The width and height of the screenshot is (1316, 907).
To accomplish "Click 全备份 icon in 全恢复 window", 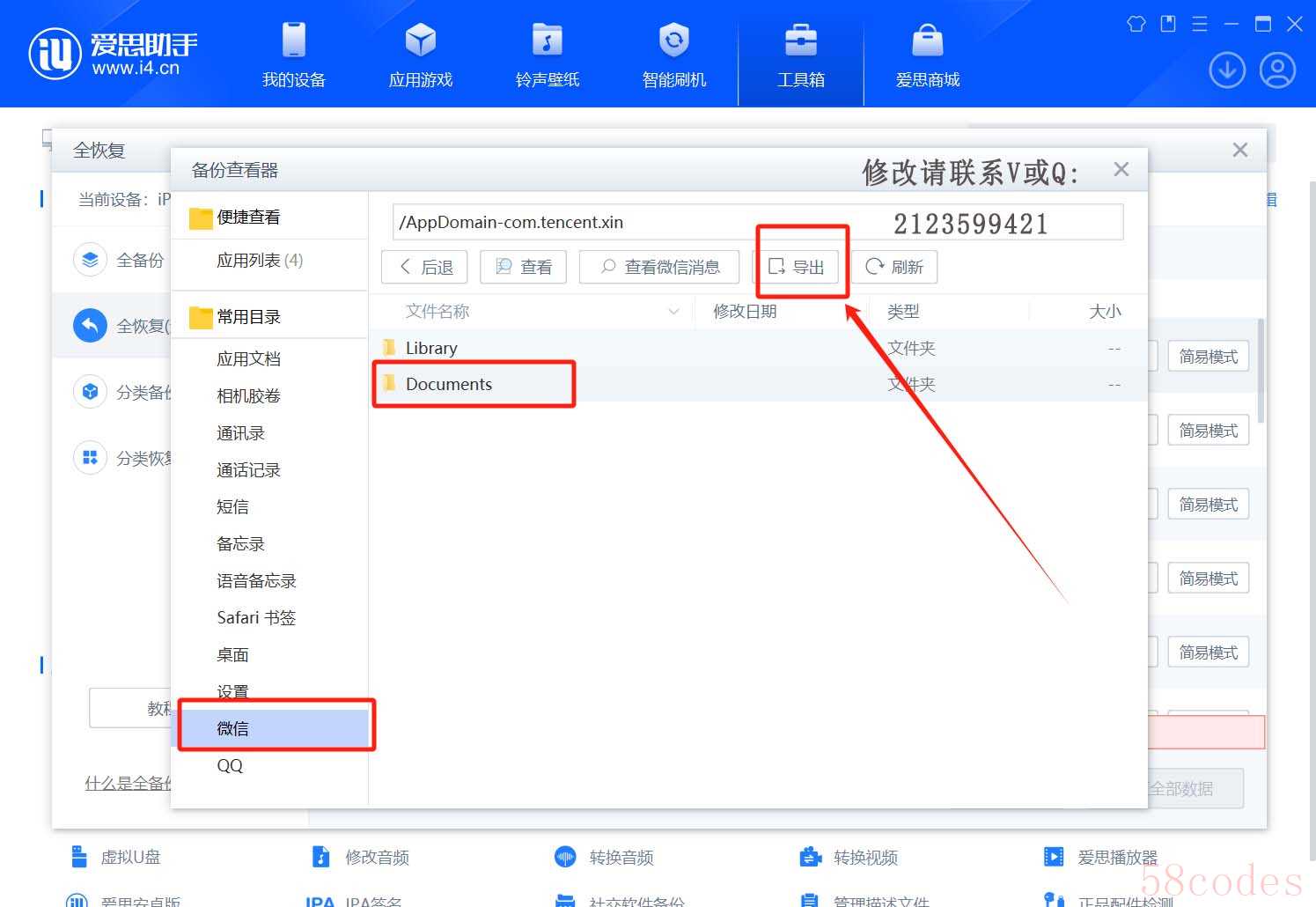I will coord(90,260).
